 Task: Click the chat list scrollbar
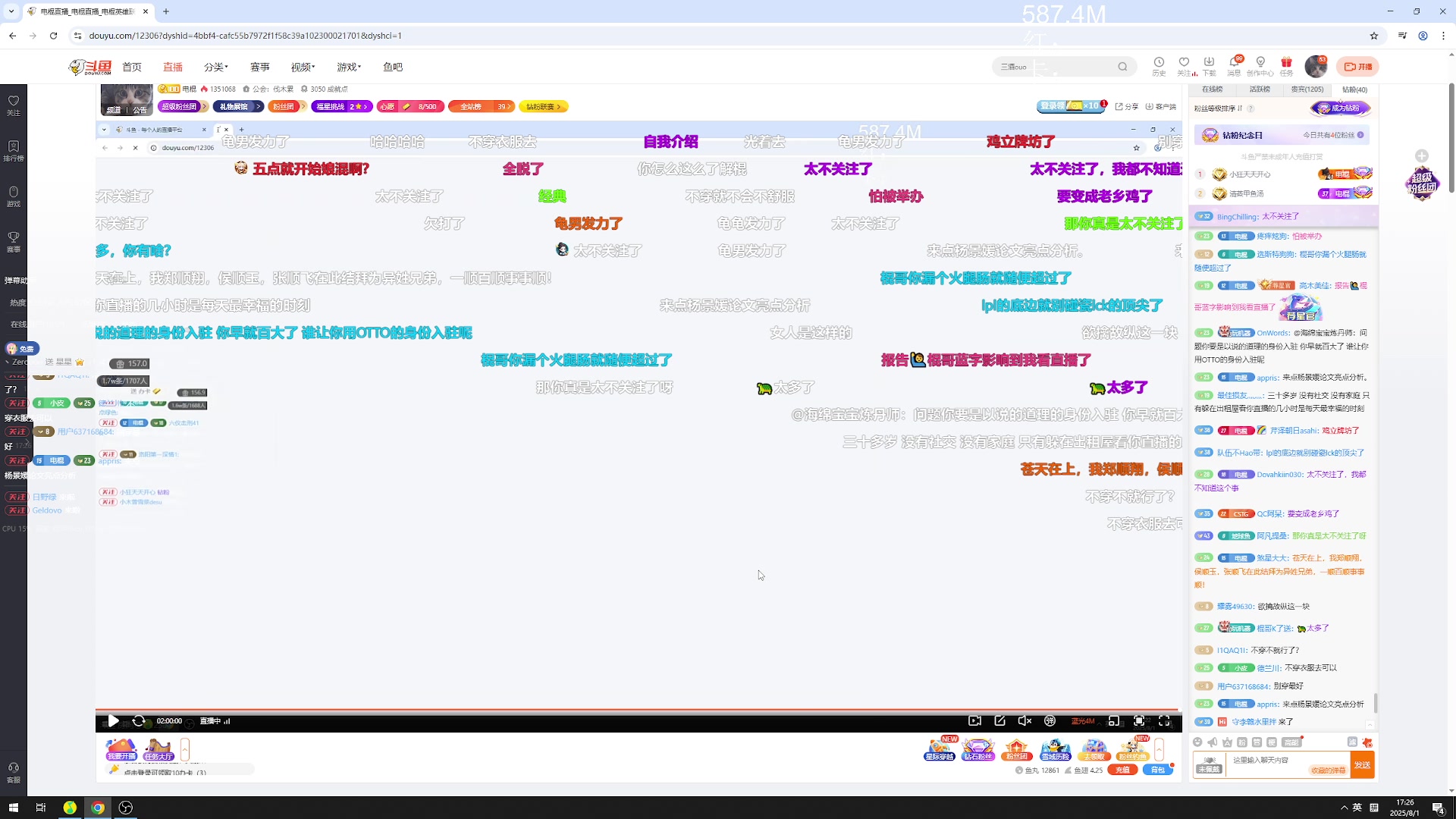(1376, 702)
